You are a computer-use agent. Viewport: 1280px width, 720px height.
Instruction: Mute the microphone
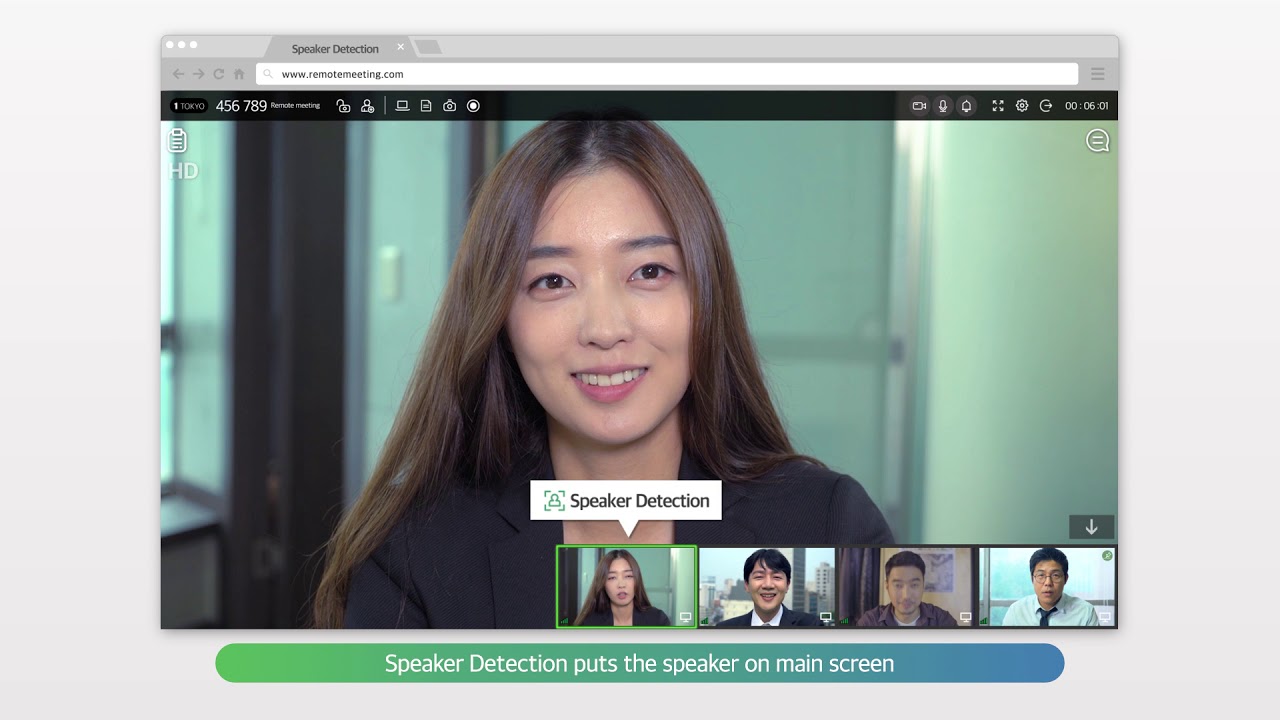click(x=943, y=106)
